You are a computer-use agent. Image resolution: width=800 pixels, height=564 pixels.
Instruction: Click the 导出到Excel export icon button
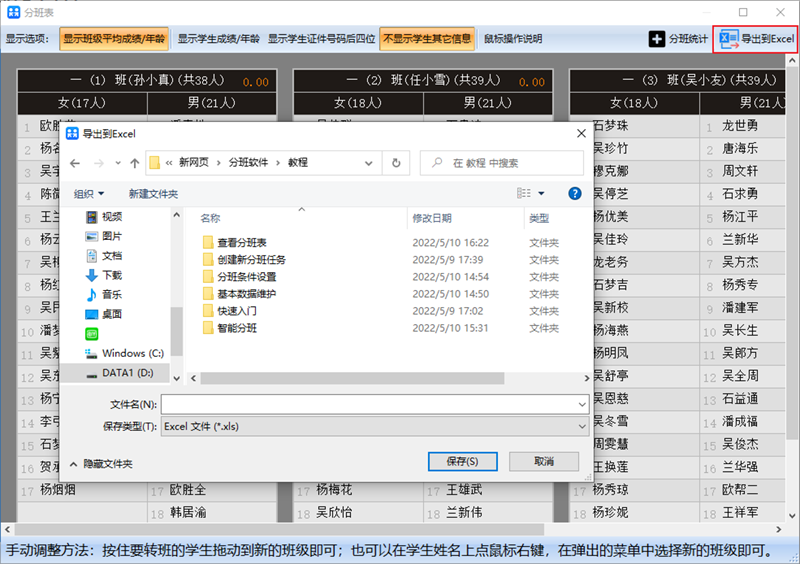pyautogui.click(x=756, y=39)
